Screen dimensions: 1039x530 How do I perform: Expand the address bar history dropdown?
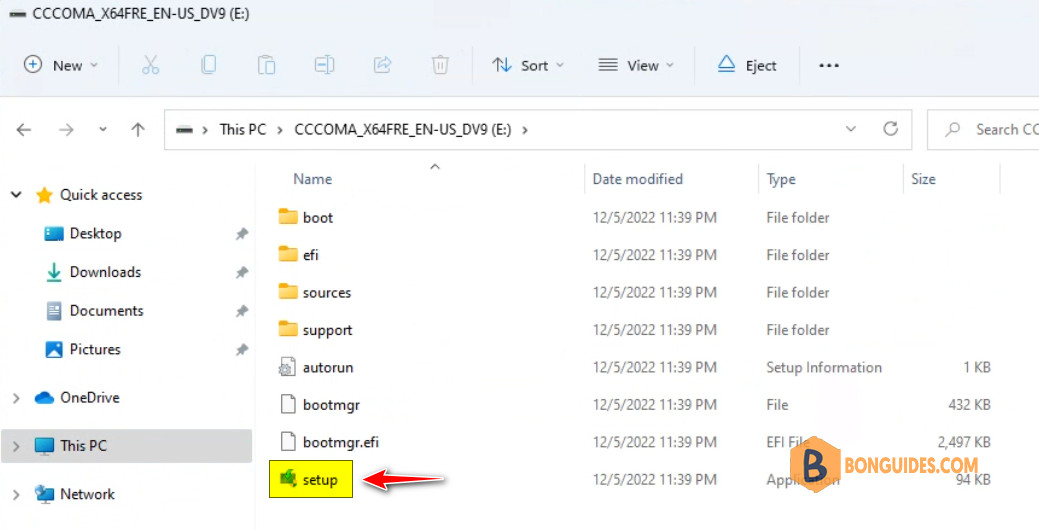(851, 129)
